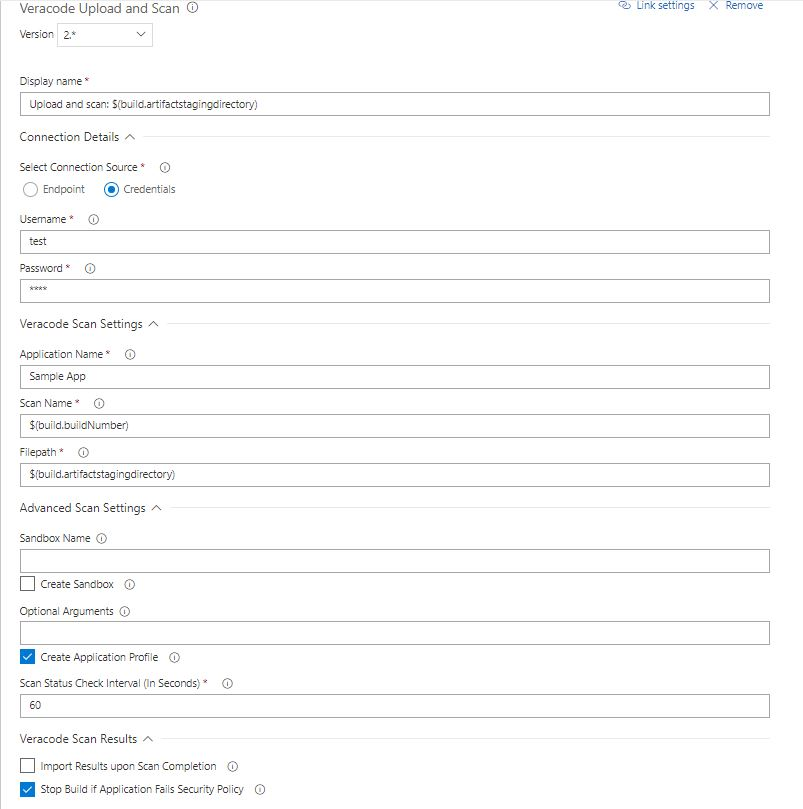Click into the Filepath input field
803x809 pixels.
click(395, 475)
